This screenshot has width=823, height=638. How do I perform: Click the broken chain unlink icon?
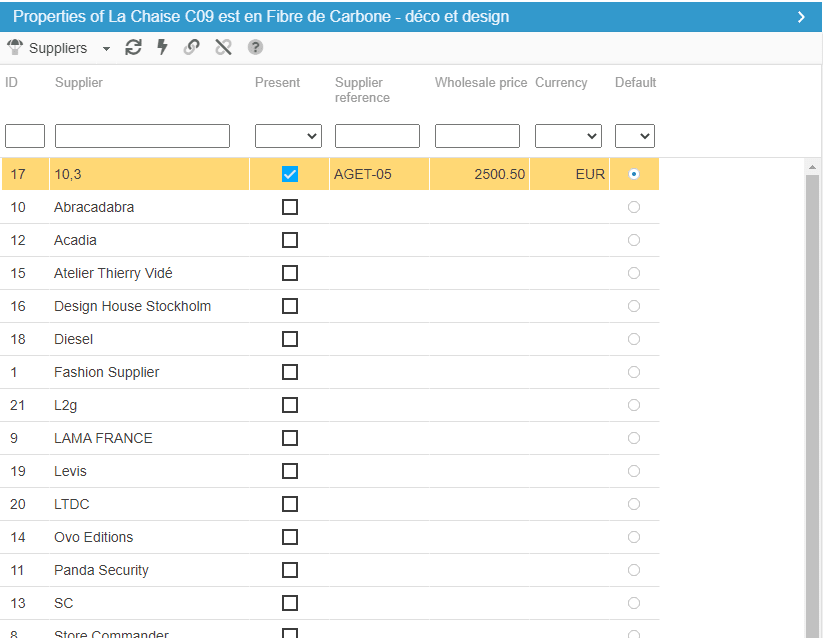tap(223, 48)
